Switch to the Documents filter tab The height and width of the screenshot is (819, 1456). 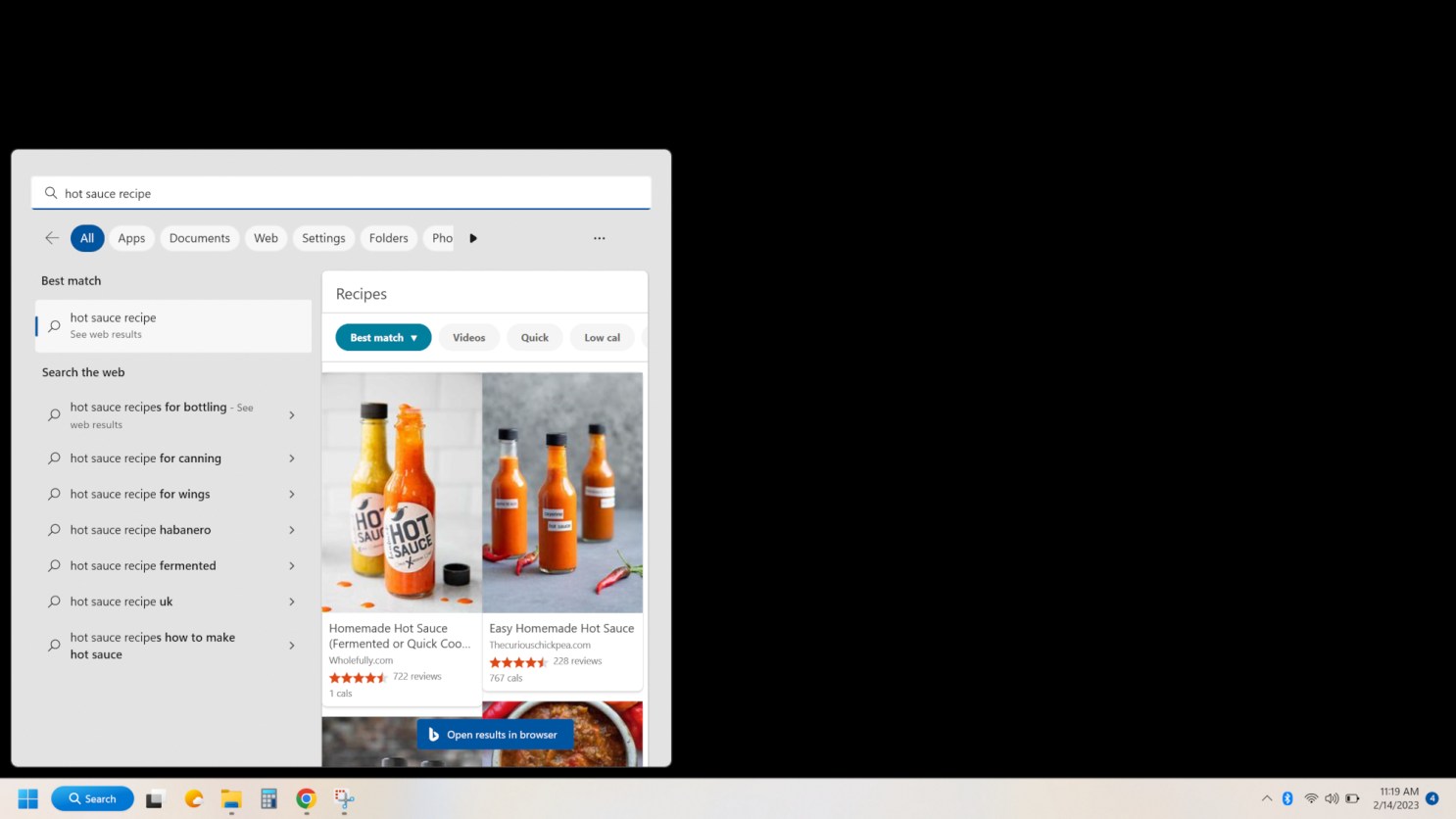199,238
